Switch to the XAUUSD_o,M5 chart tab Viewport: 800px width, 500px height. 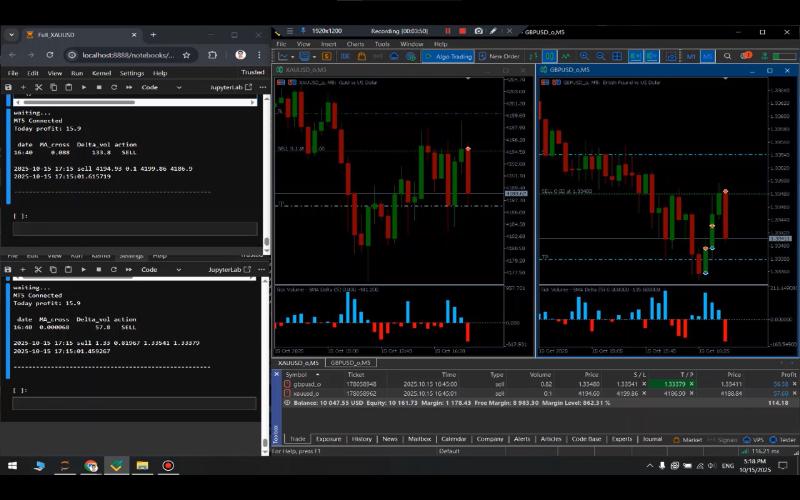tap(298, 363)
